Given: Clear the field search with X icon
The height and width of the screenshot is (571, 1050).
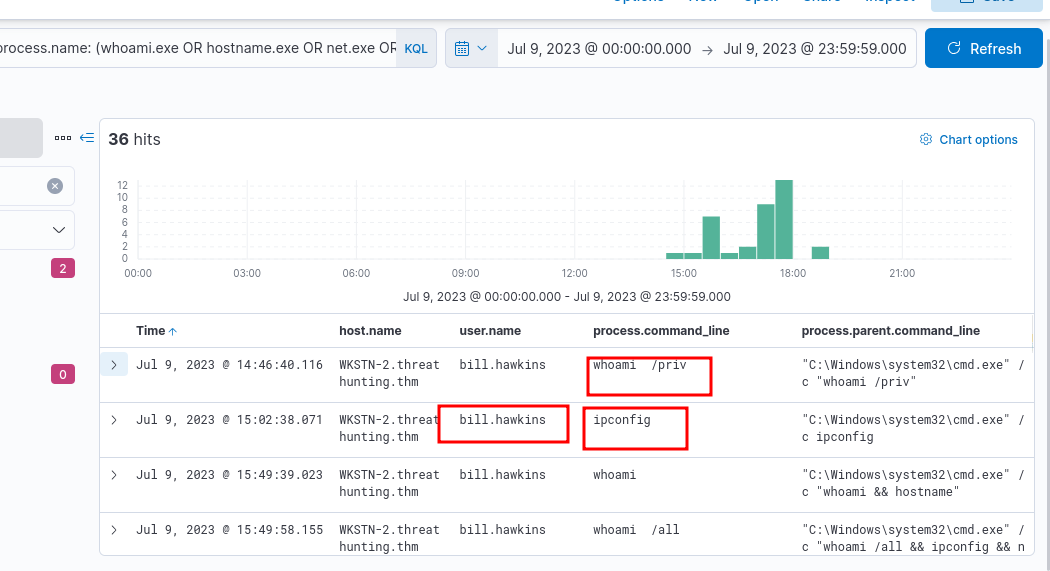Looking at the screenshot, I should (x=55, y=186).
